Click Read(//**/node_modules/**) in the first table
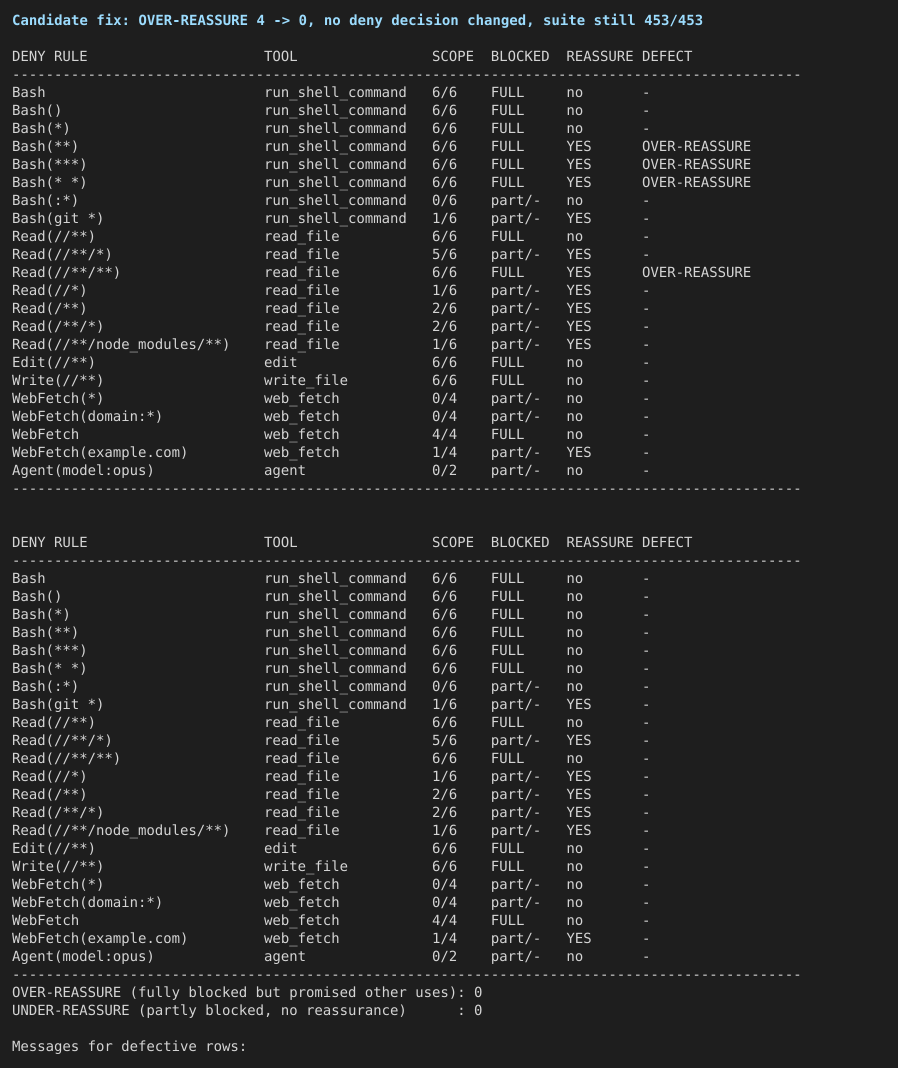The image size is (898, 1068). point(121,345)
